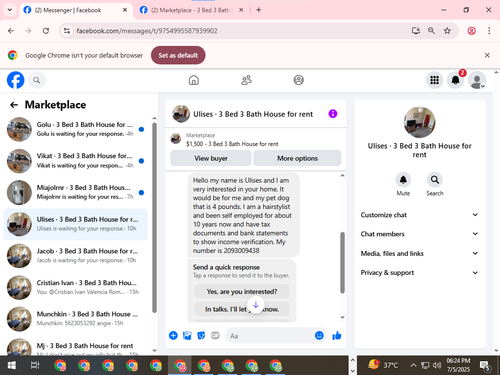Open the notifications bell with badge
This screenshot has width=500, height=375.
[x=455, y=80]
